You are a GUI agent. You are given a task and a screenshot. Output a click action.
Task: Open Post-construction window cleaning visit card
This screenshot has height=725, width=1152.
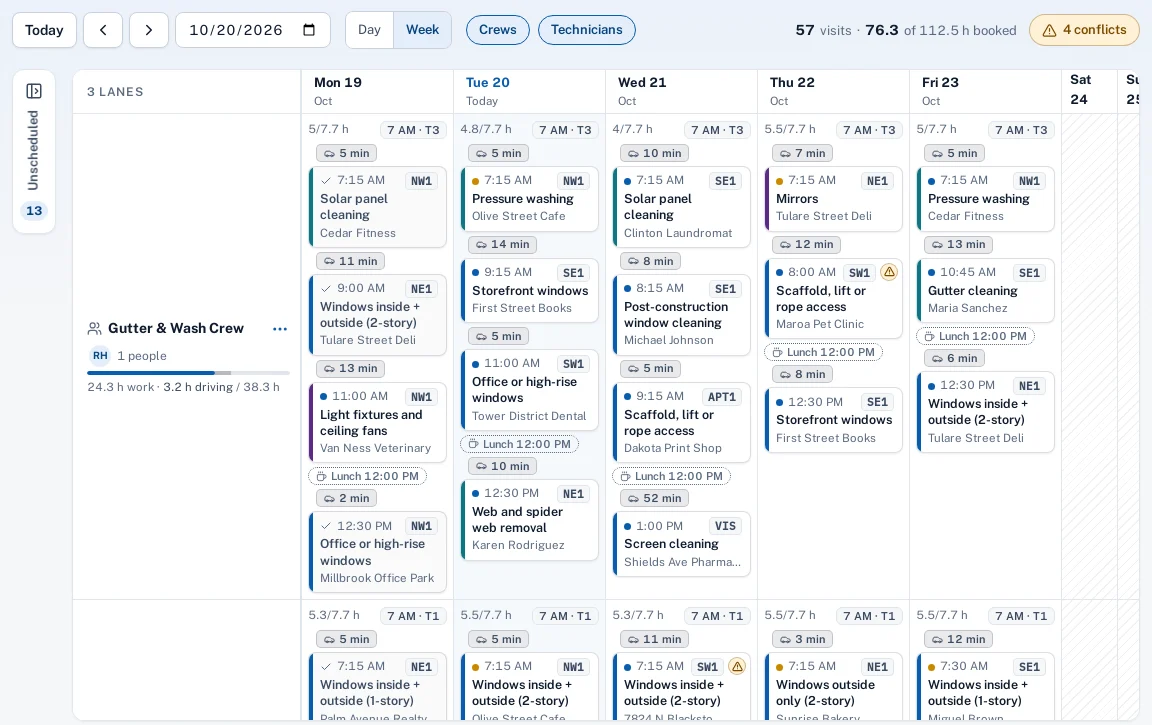(682, 315)
